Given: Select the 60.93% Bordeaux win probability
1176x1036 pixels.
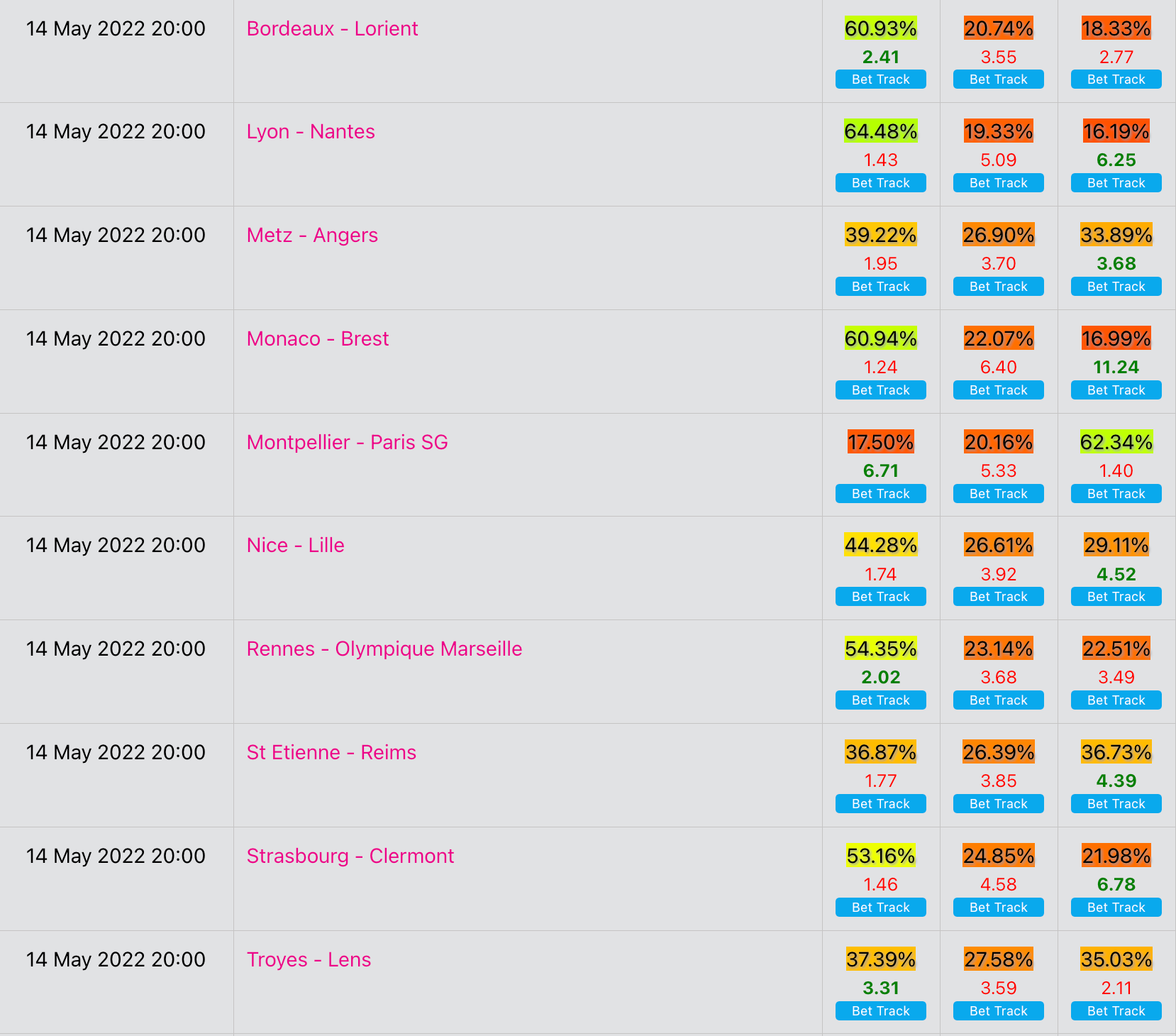Looking at the screenshot, I should click(881, 28).
